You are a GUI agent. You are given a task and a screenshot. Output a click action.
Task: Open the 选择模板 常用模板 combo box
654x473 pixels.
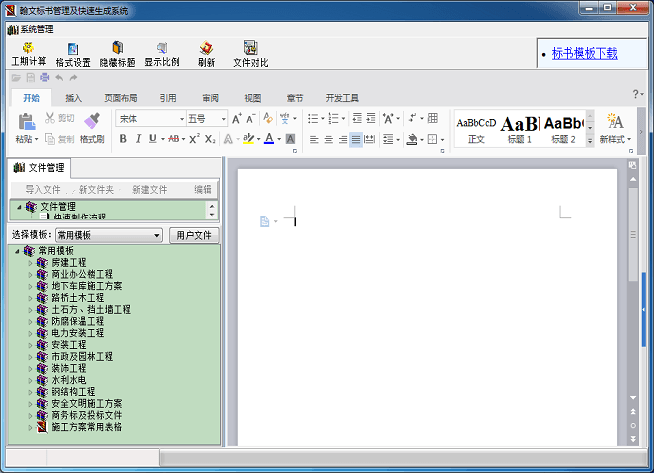pos(108,235)
